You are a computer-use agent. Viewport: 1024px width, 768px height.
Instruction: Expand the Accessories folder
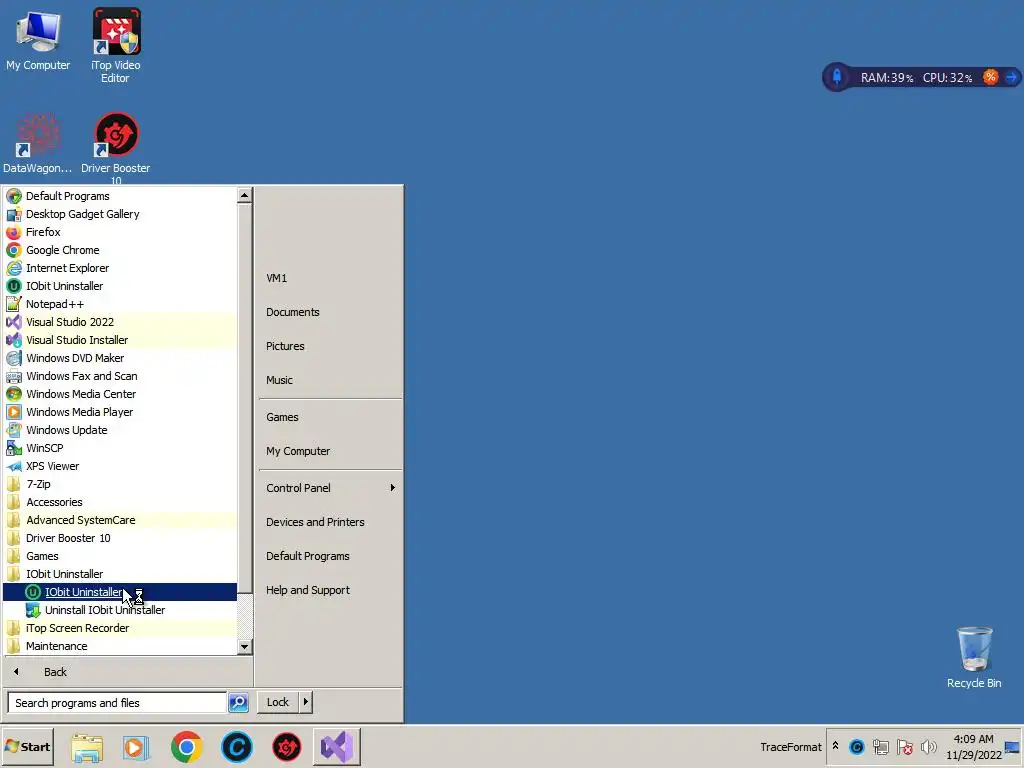120,502
